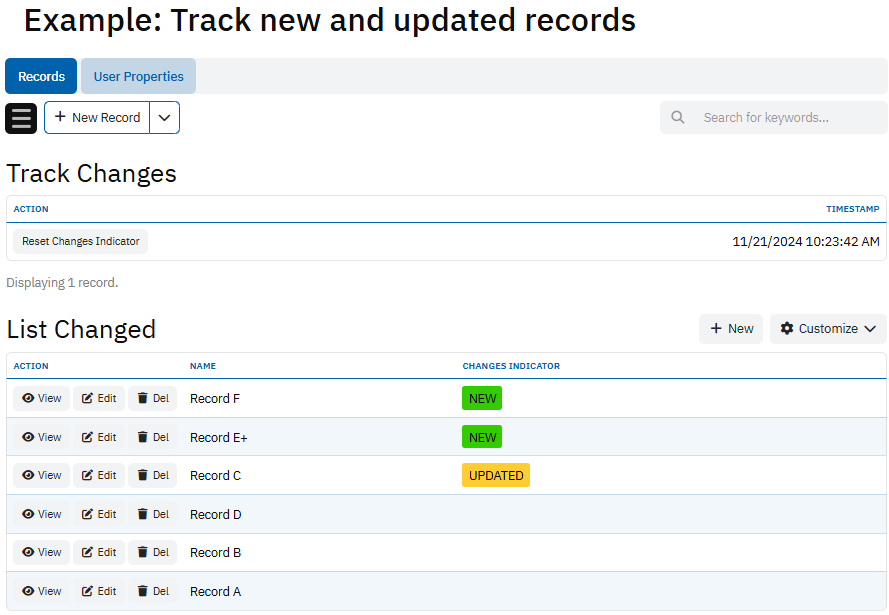Switch to the Records tab
This screenshot has height=615, width=889.
click(41, 77)
